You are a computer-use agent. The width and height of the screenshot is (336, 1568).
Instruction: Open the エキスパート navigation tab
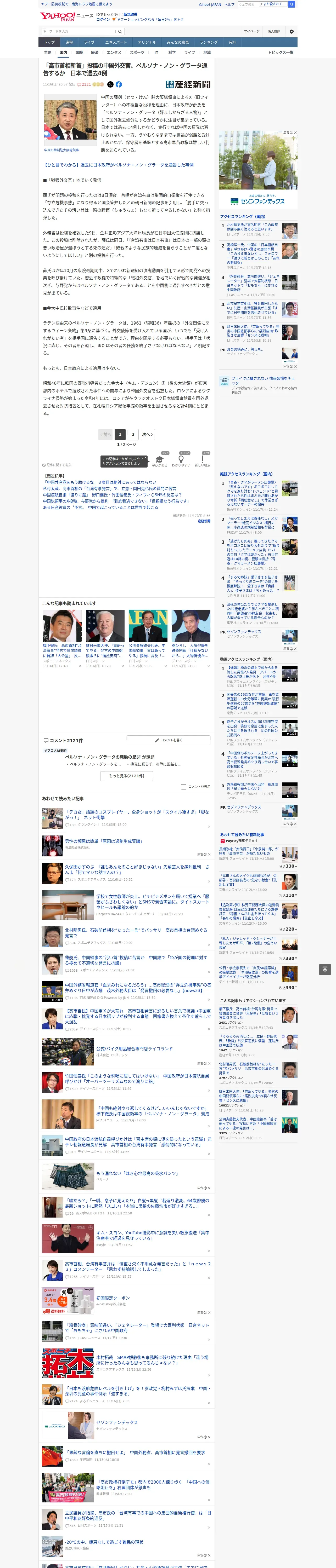point(116,43)
